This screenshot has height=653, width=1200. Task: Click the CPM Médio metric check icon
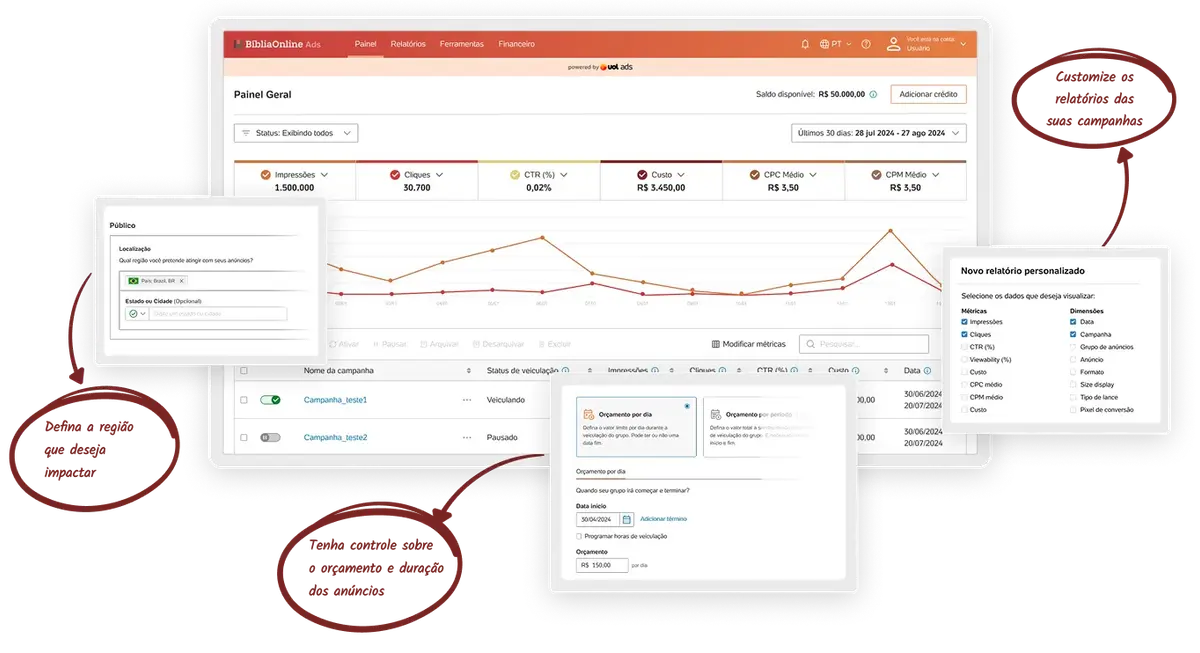click(x=876, y=174)
